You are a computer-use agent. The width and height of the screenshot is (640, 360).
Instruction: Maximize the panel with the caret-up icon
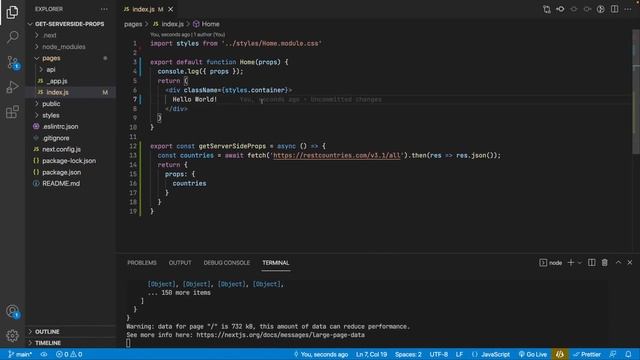(618, 262)
